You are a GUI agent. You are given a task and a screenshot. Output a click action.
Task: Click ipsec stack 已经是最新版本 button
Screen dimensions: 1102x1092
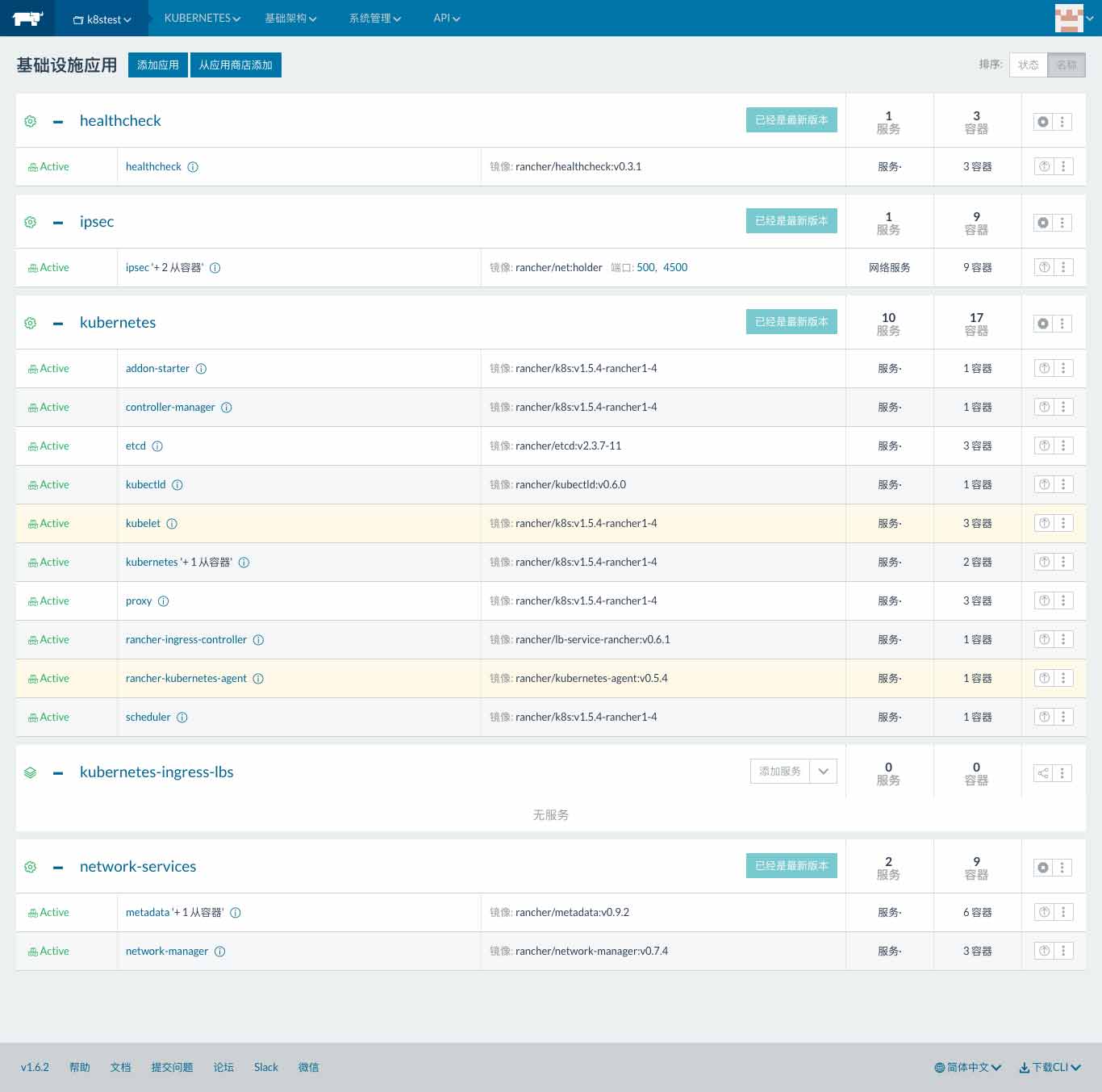click(x=791, y=220)
